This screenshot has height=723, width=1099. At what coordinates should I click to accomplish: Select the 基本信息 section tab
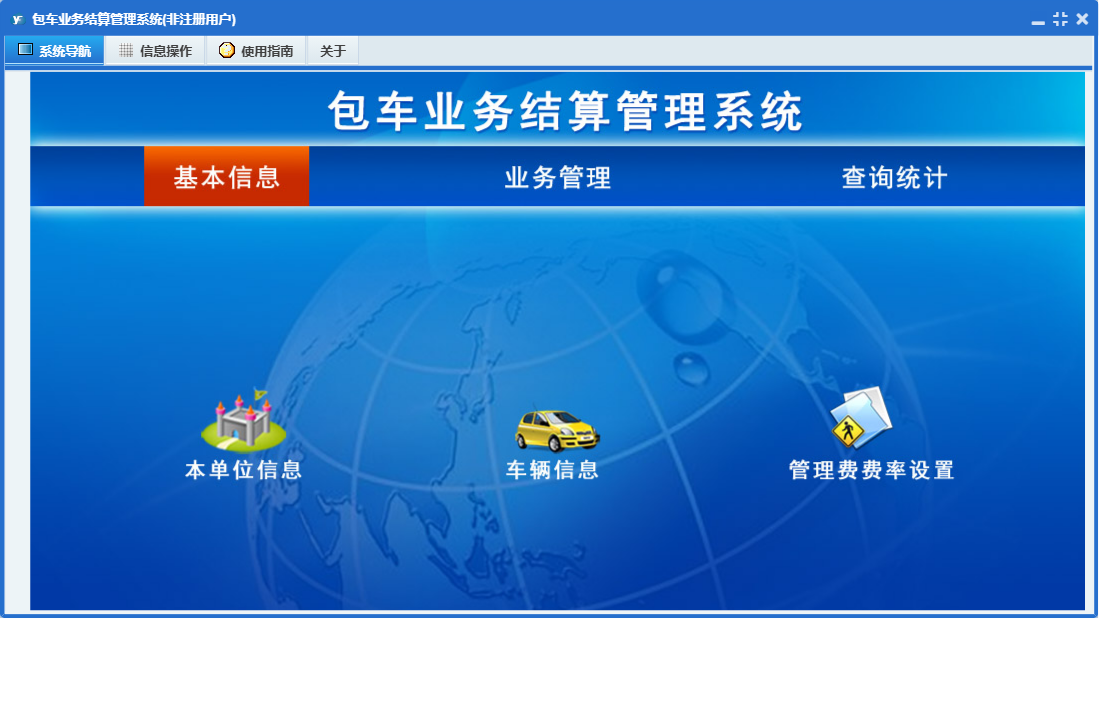click(226, 177)
